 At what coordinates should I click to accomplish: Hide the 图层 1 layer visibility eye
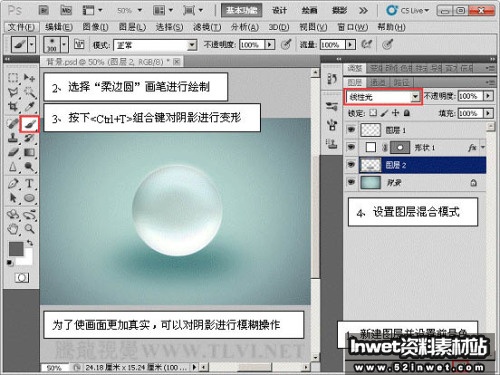(351, 130)
